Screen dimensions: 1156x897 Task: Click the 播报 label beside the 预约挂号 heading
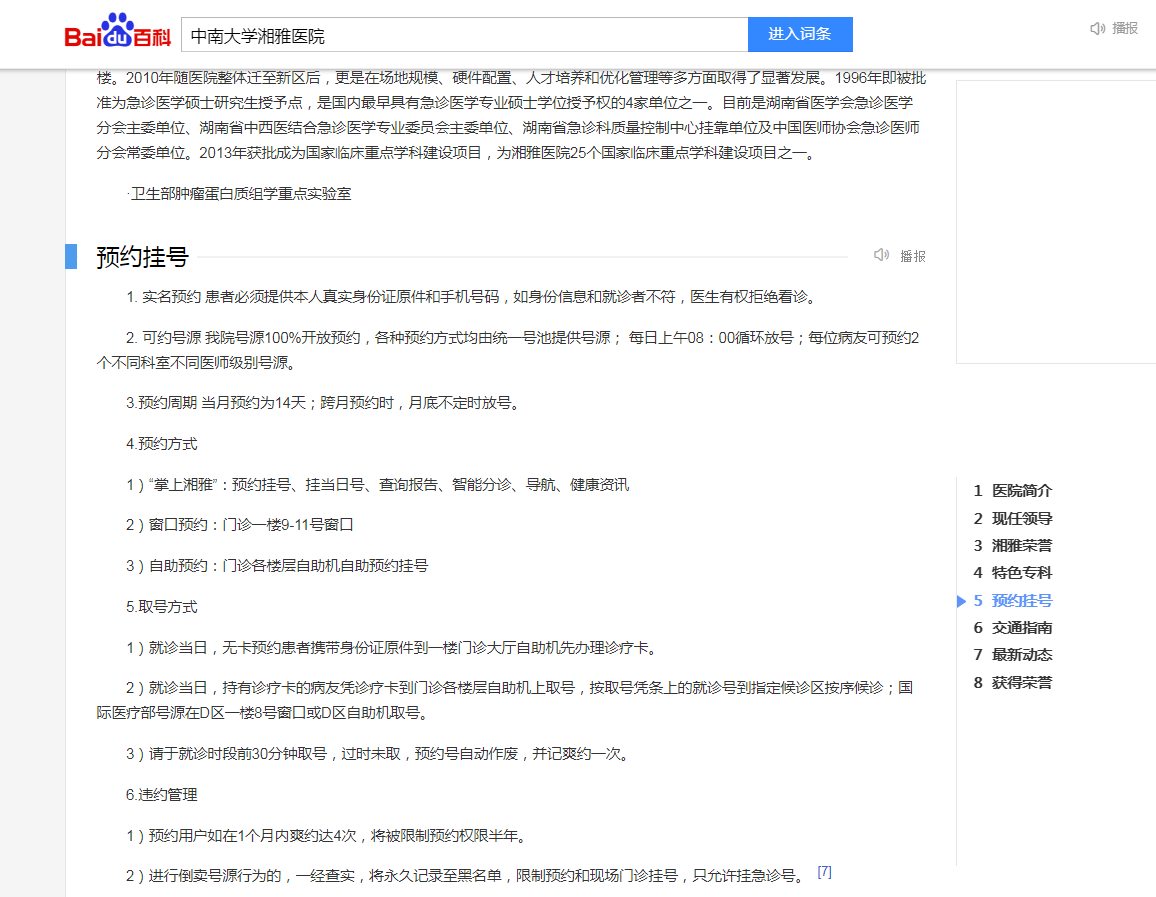[913, 256]
